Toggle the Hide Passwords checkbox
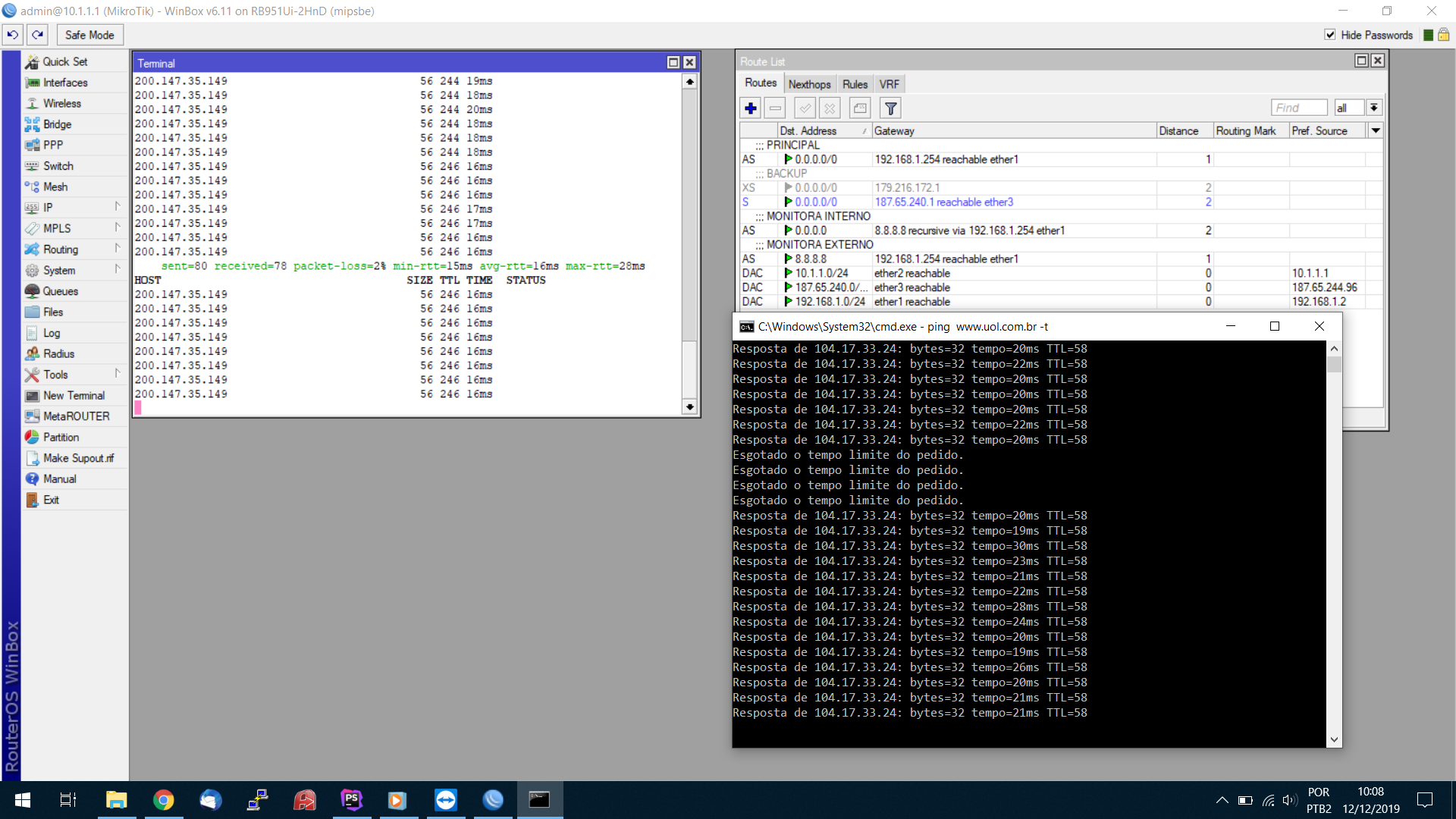Viewport: 1456px width, 819px height. [1329, 35]
